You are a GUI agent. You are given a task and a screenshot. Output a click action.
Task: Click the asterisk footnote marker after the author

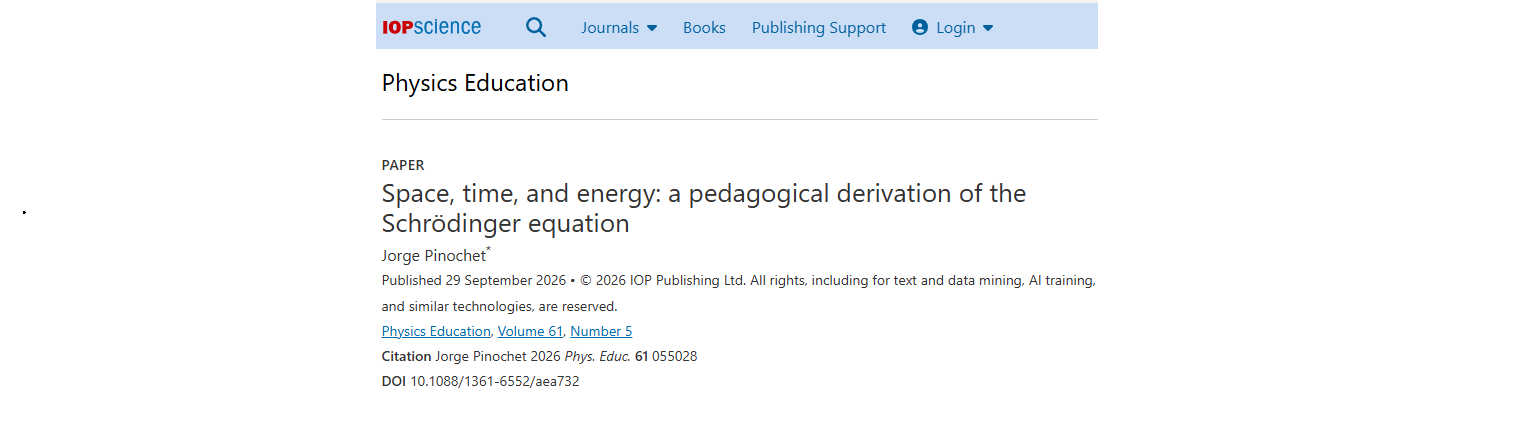tap(488, 250)
